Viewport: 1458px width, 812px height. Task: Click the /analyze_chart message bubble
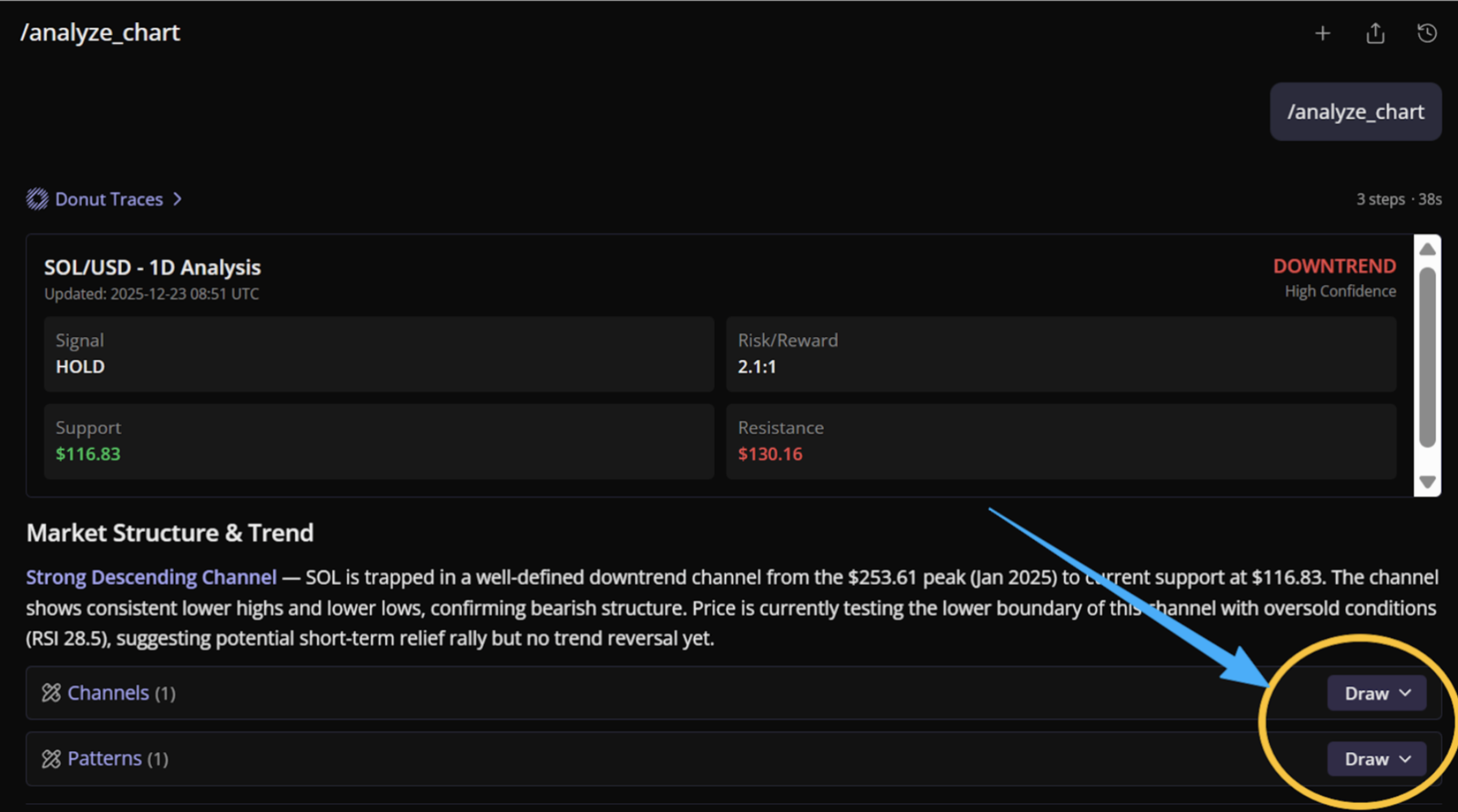1355,111
